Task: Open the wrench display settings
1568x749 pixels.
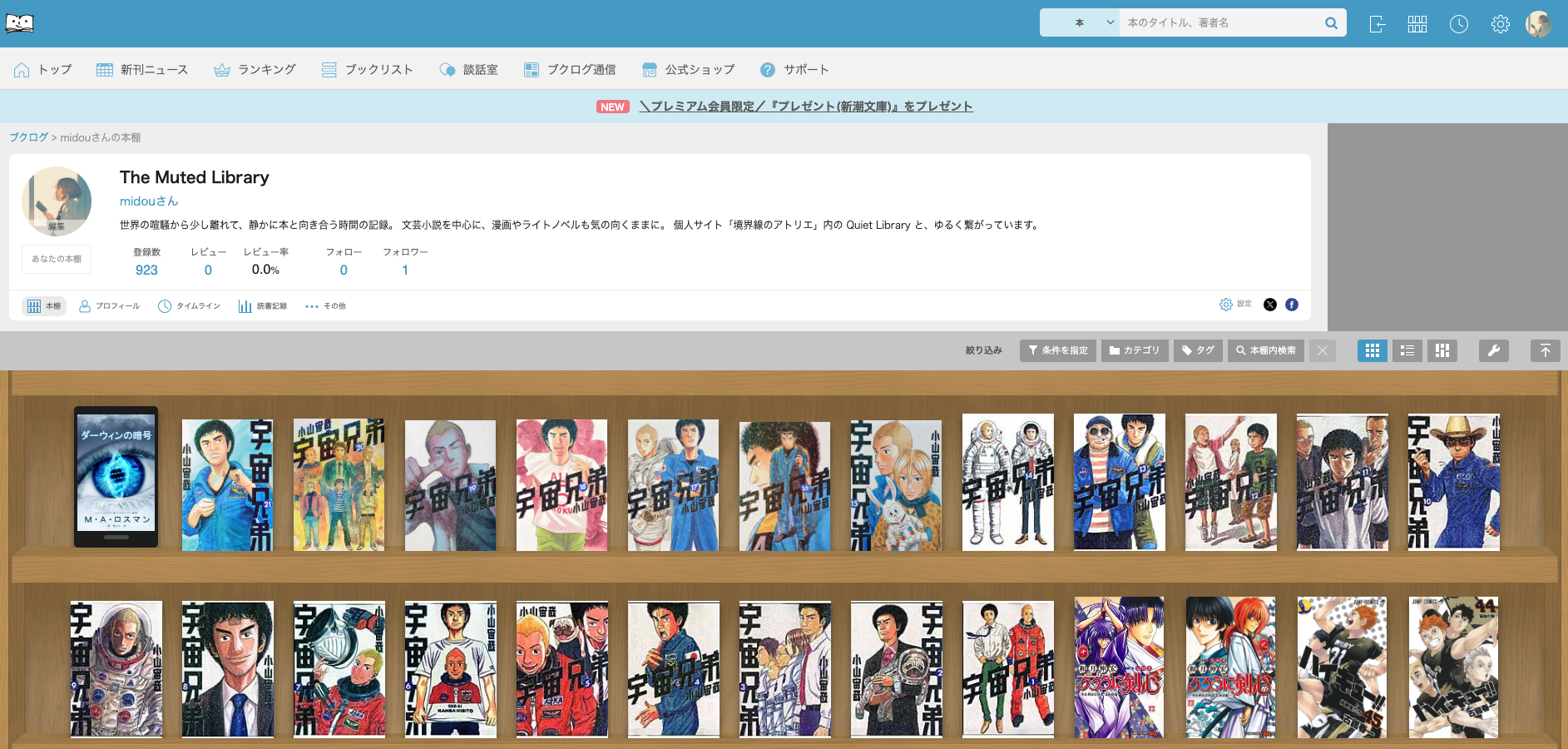Action: tap(1494, 350)
